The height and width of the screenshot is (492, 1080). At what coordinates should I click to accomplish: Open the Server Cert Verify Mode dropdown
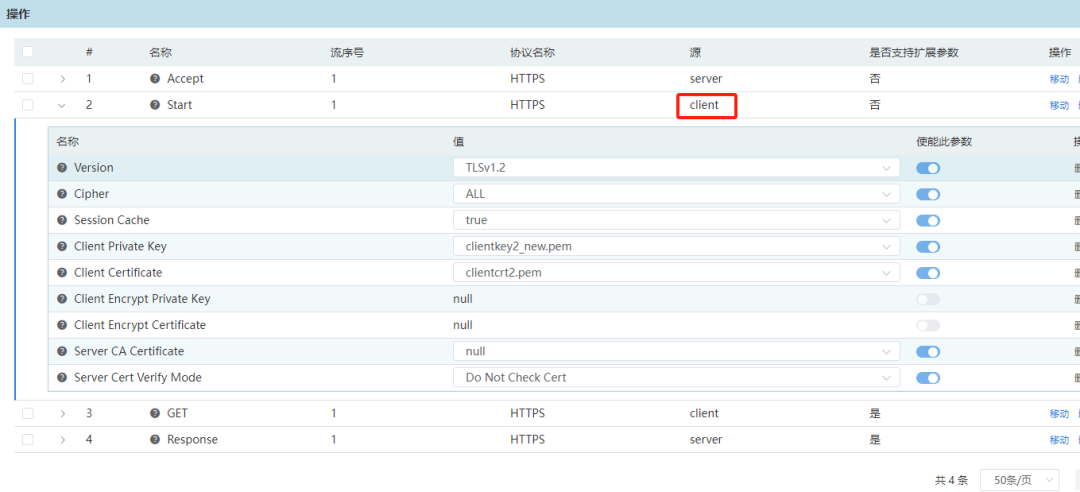pos(676,378)
